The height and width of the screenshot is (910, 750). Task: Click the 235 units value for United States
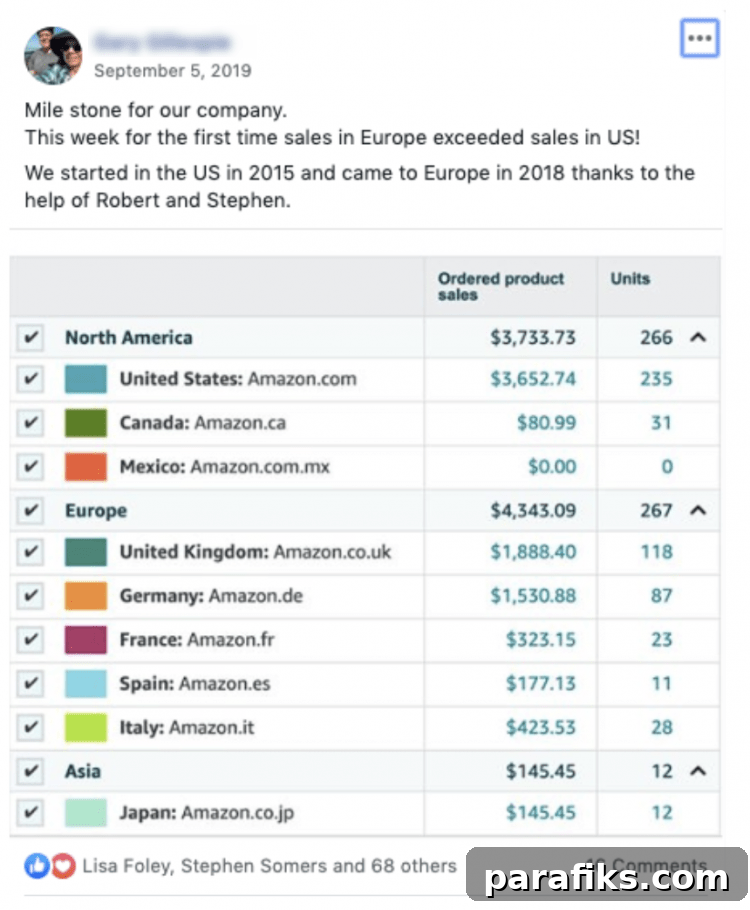[x=656, y=379]
